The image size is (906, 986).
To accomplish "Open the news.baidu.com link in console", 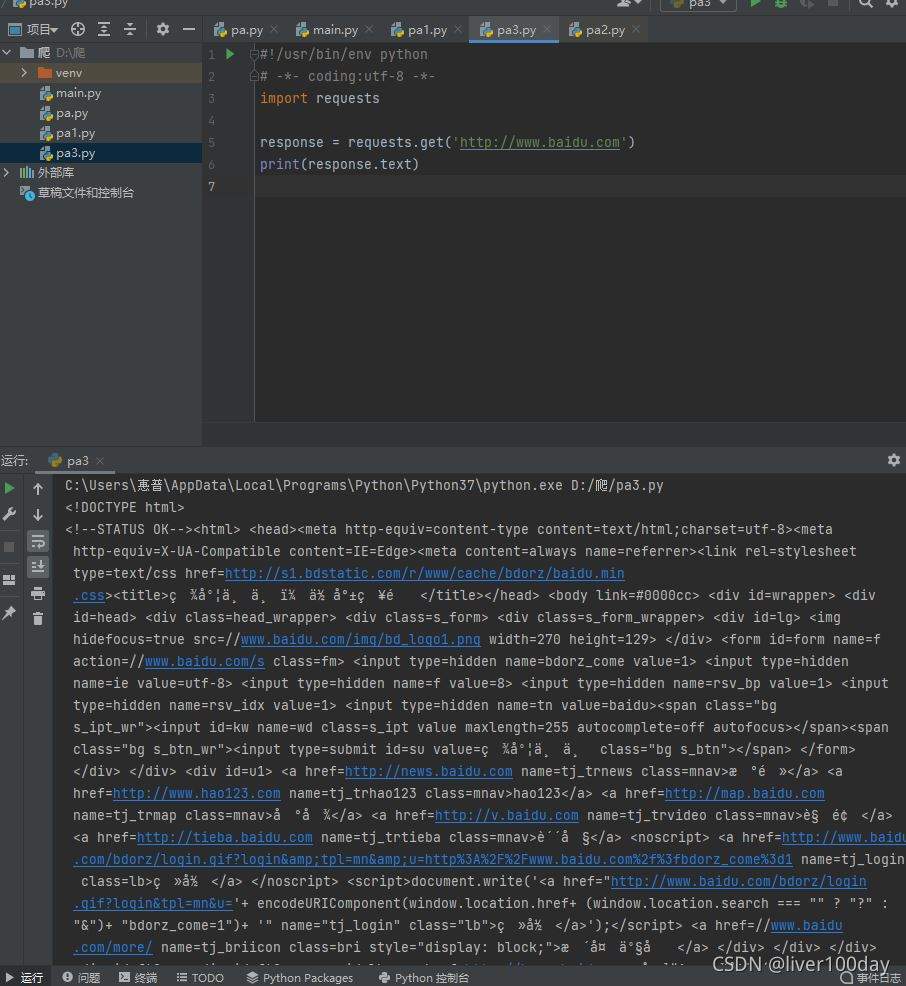I will click(x=428, y=772).
